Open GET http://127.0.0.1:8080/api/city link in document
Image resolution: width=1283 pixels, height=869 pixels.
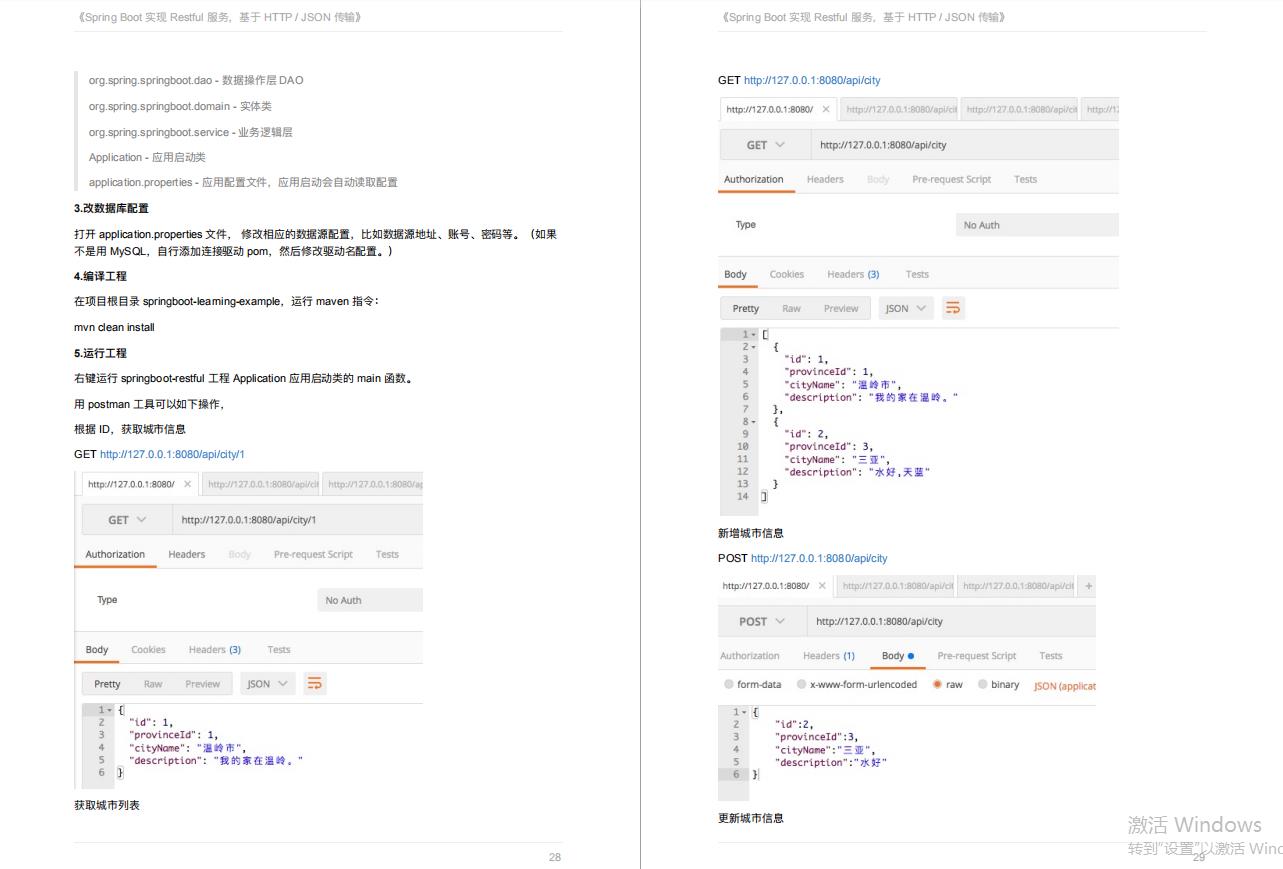(x=812, y=80)
